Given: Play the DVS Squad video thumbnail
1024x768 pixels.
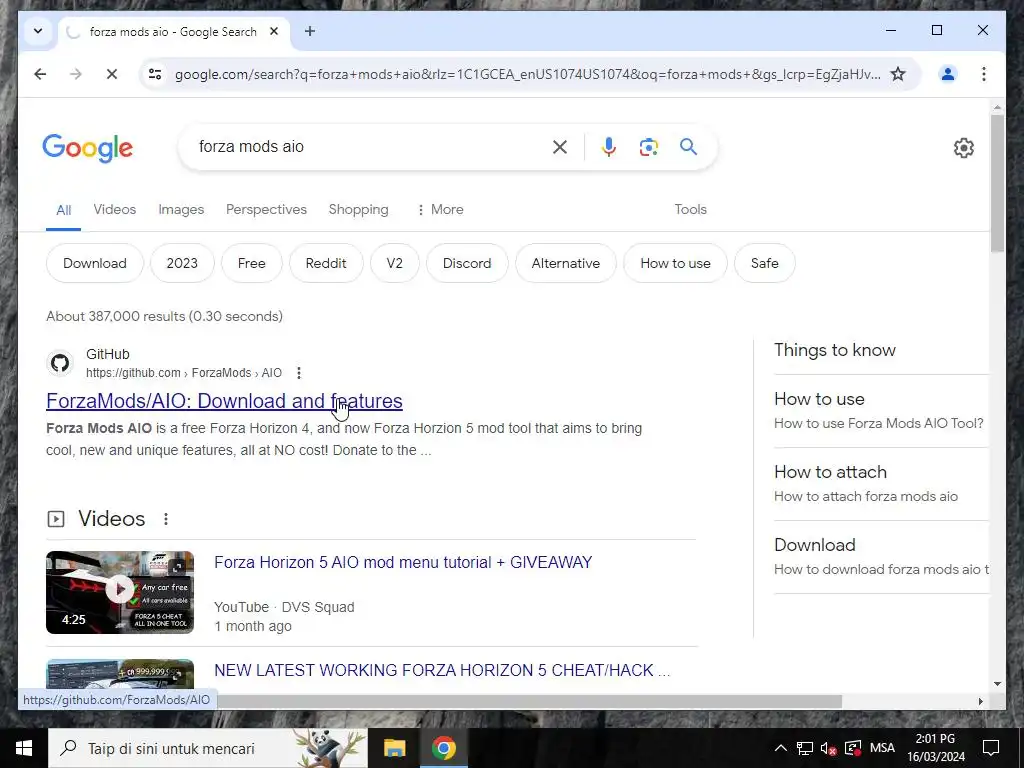Looking at the screenshot, I should click(120, 592).
